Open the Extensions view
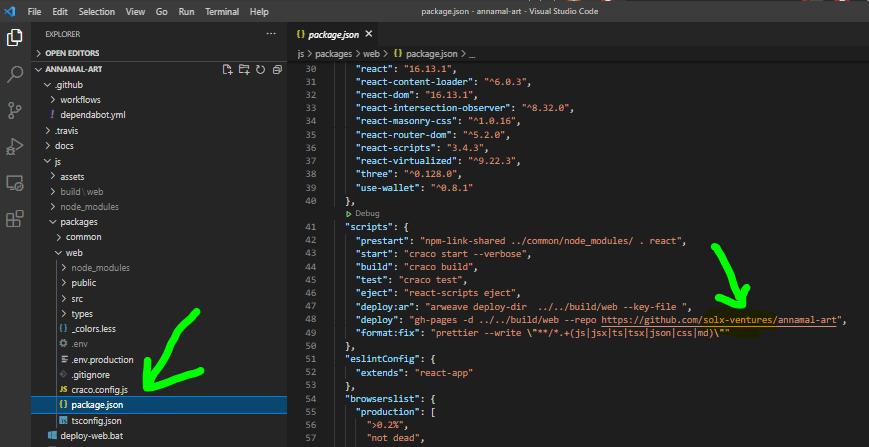The height and width of the screenshot is (447, 869). click(15, 219)
